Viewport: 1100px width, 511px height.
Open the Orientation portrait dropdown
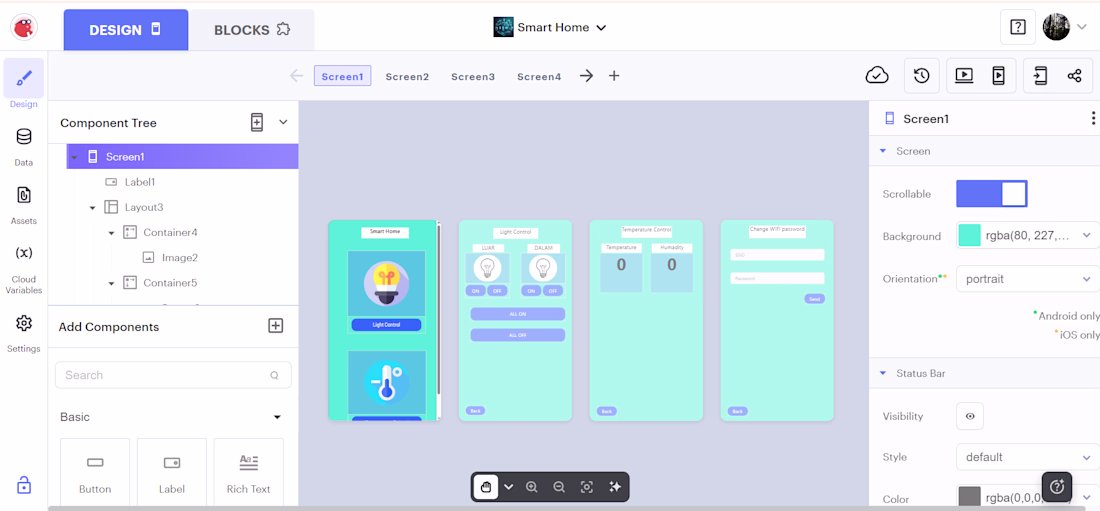pyautogui.click(x=1028, y=279)
